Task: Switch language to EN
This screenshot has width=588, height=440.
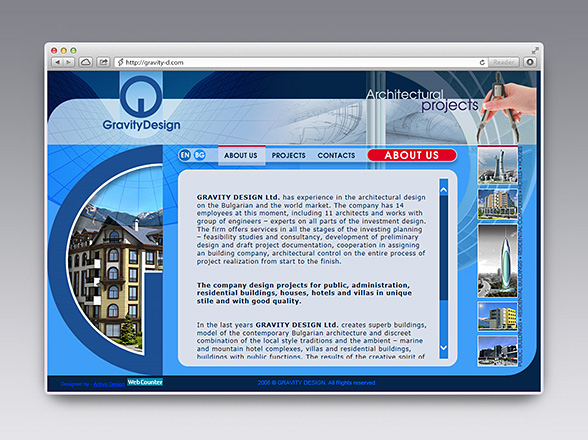Action: click(185, 155)
